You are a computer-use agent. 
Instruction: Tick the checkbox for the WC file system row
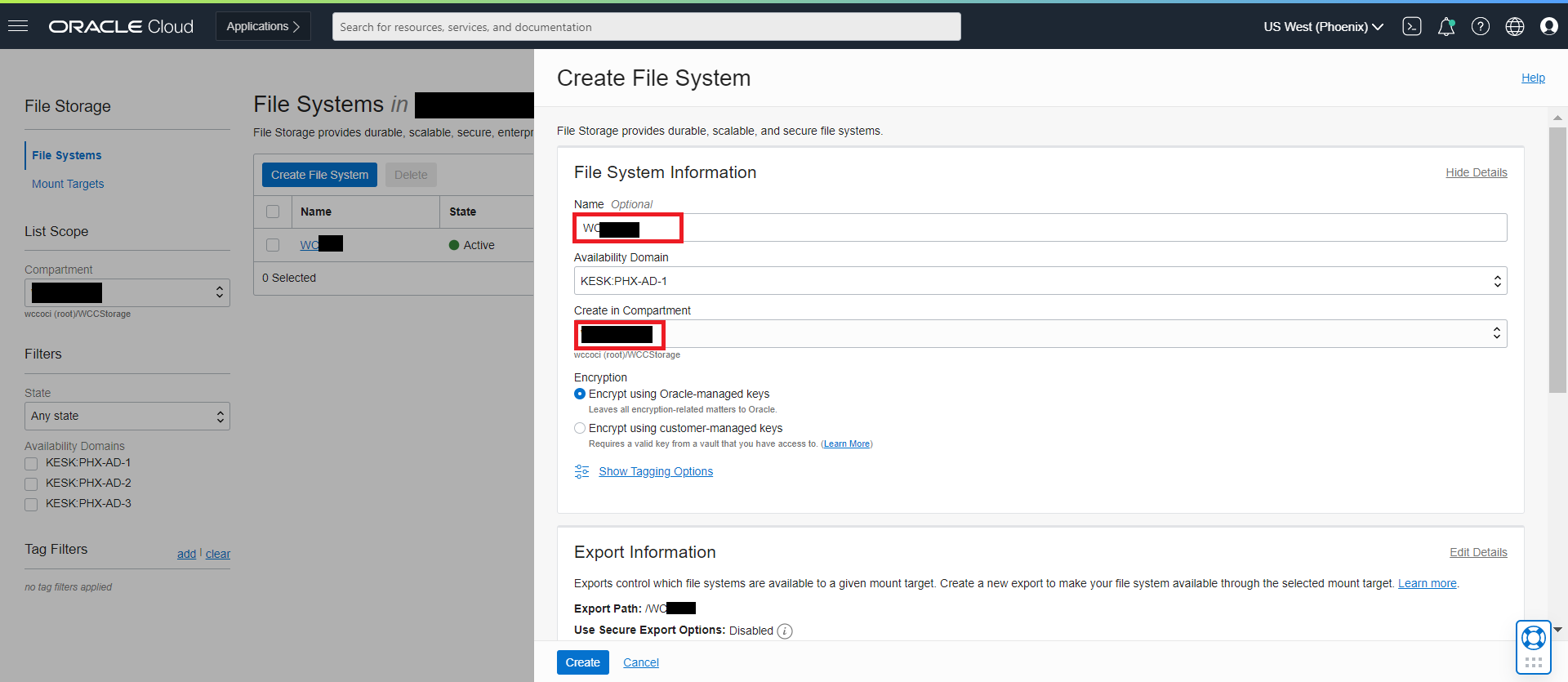point(273,245)
